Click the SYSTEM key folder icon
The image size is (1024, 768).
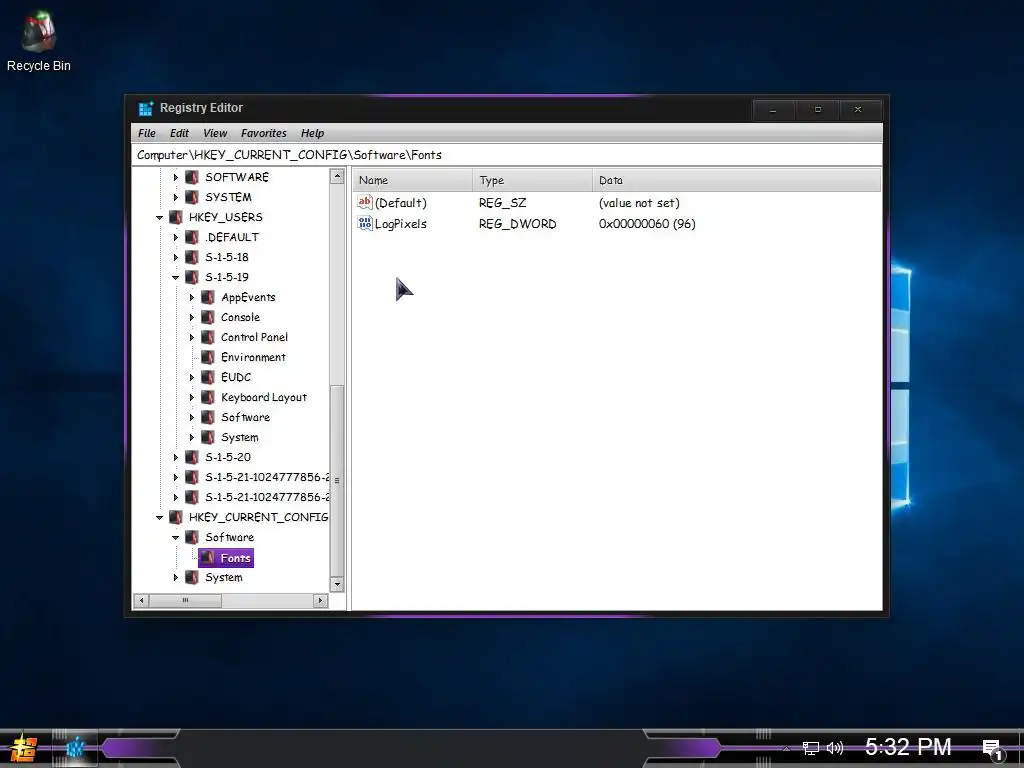[x=192, y=197]
